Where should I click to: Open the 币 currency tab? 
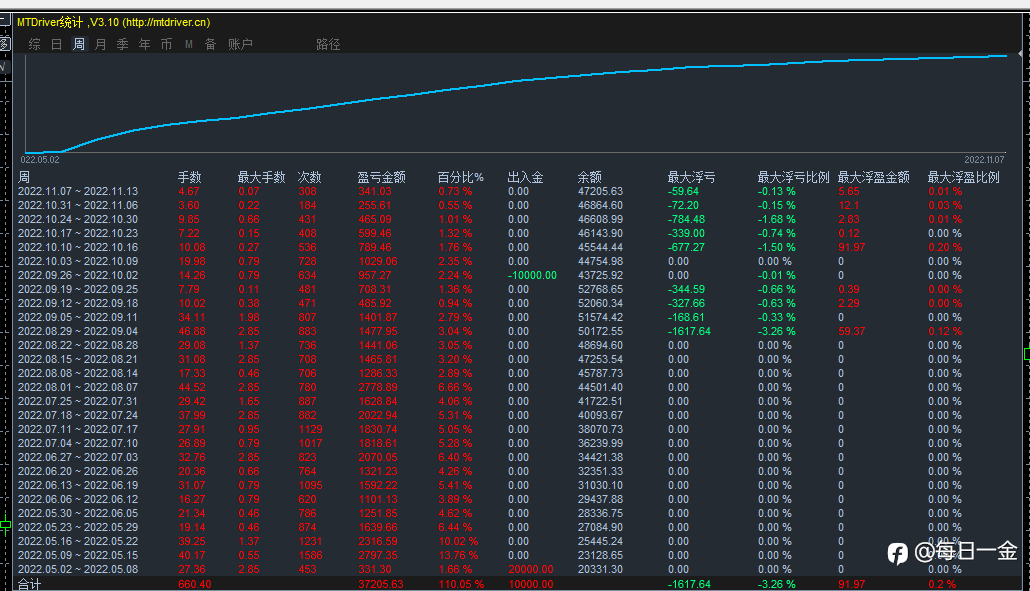tap(166, 44)
